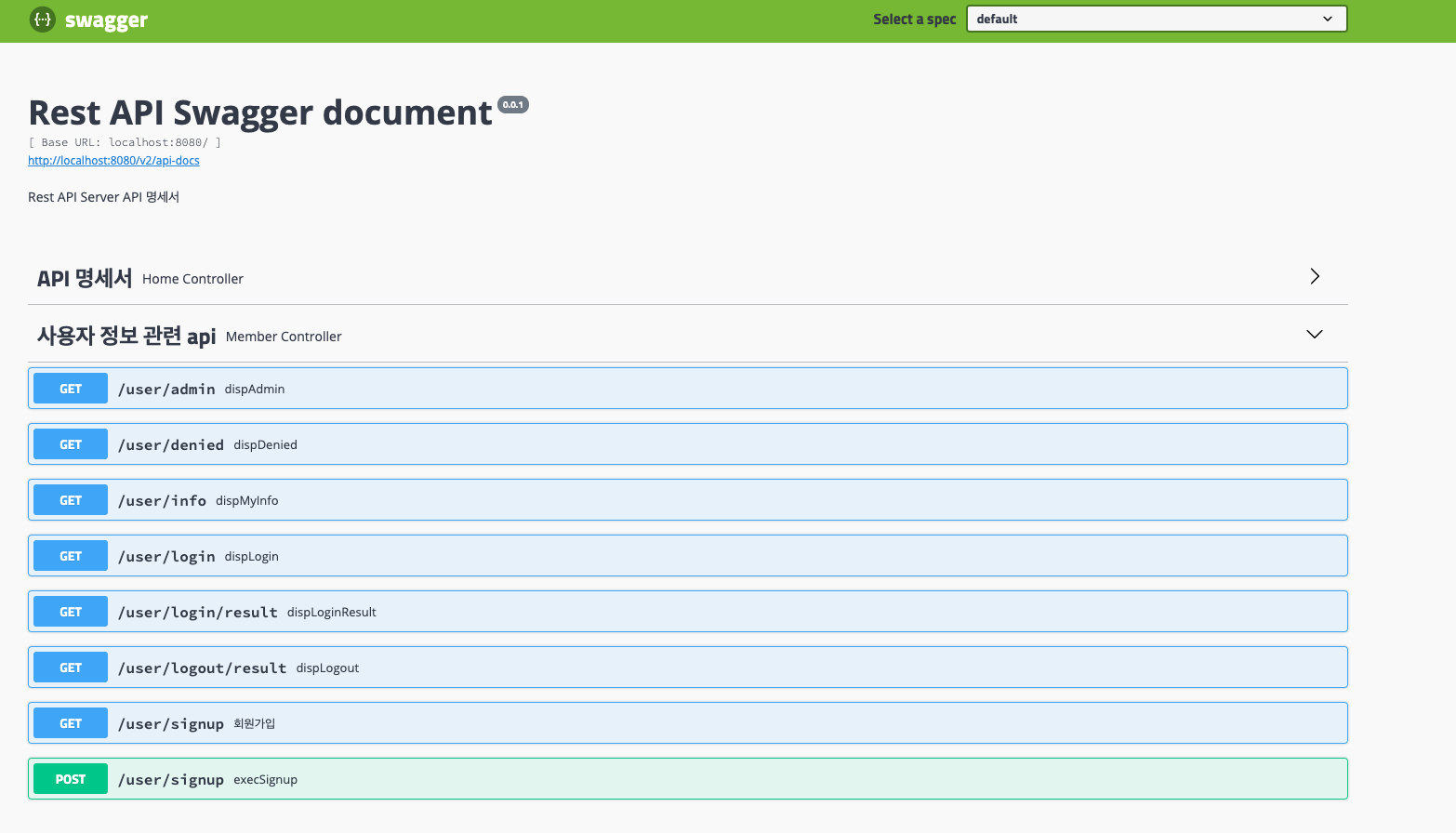Click the 회원가입 summary text
This screenshot has height=833, width=1456.
coord(255,723)
